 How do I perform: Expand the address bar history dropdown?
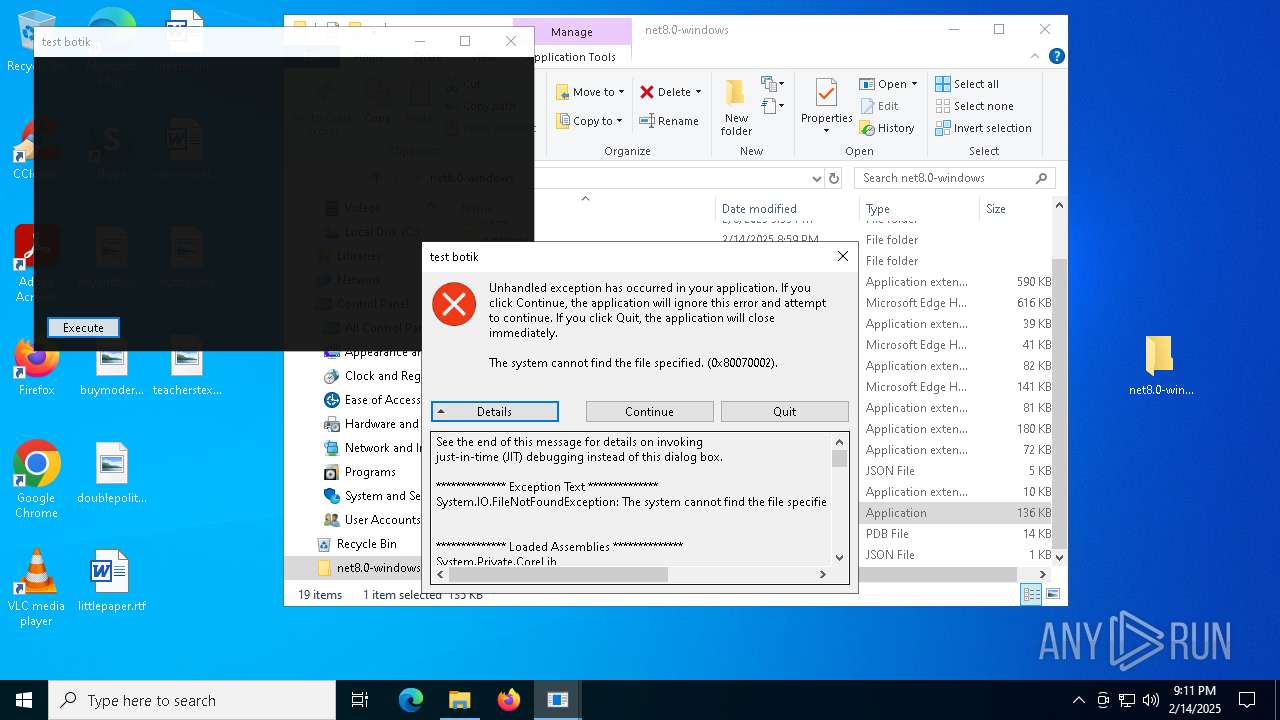pyautogui.click(x=817, y=178)
